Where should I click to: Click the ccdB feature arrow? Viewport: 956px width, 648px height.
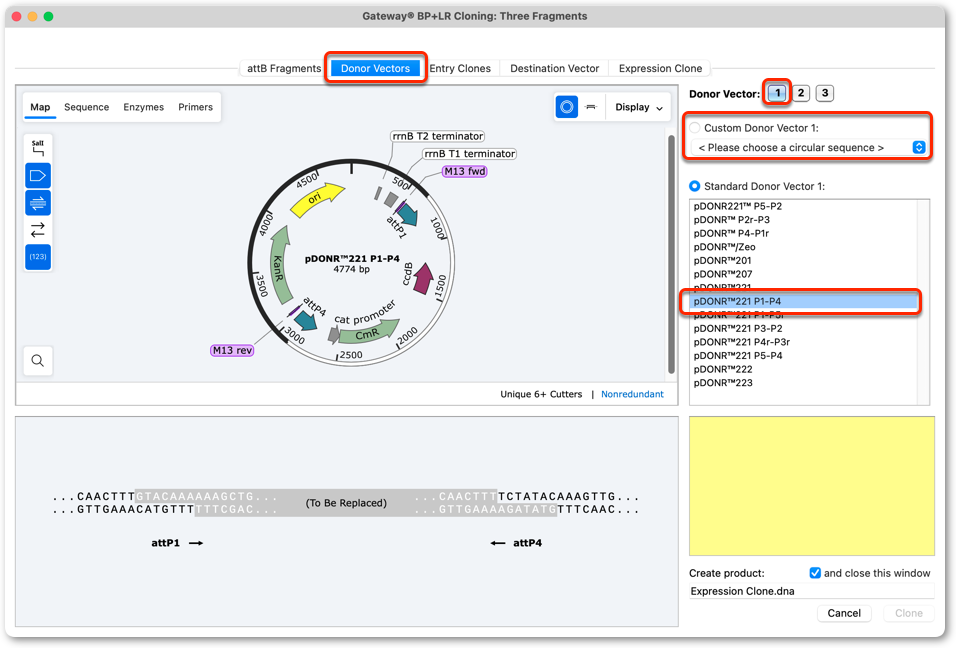coord(423,279)
